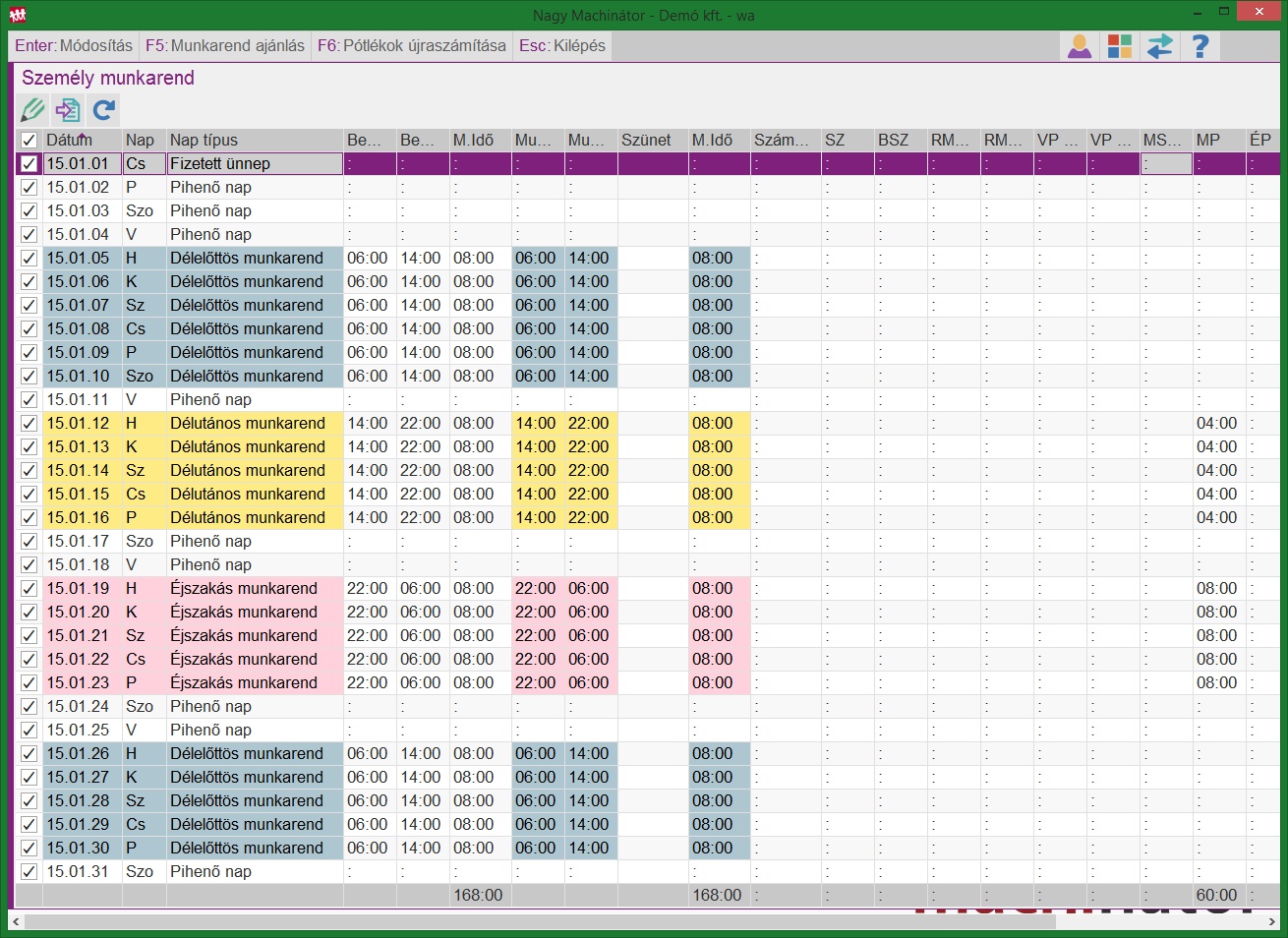Toggle the select-all checkbox in the table header
This screenshot has height=938, width=1288.
29,141
